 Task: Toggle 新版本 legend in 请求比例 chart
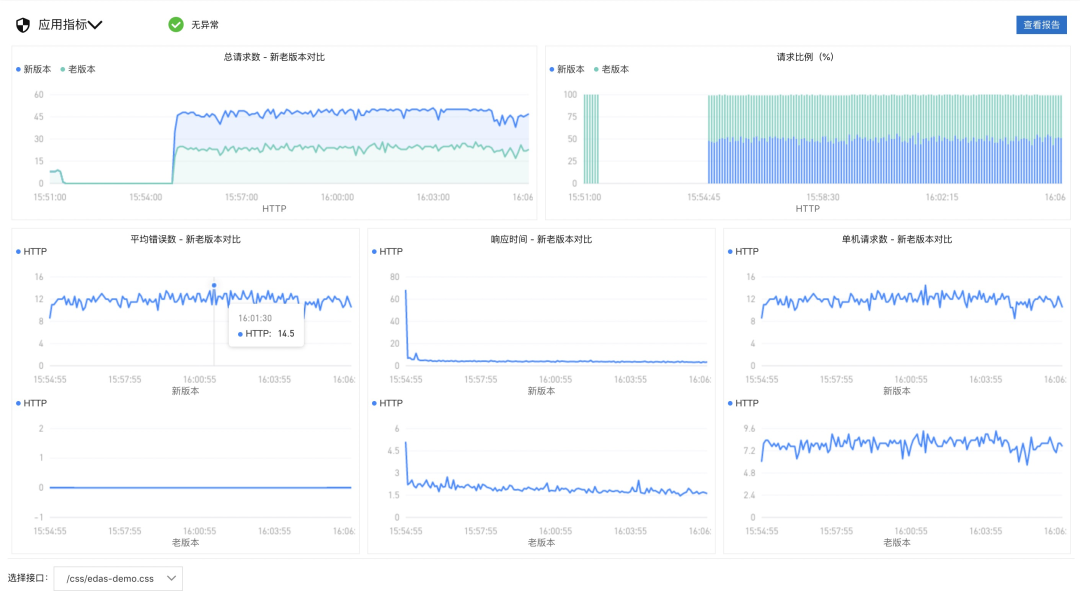(567, 69)
